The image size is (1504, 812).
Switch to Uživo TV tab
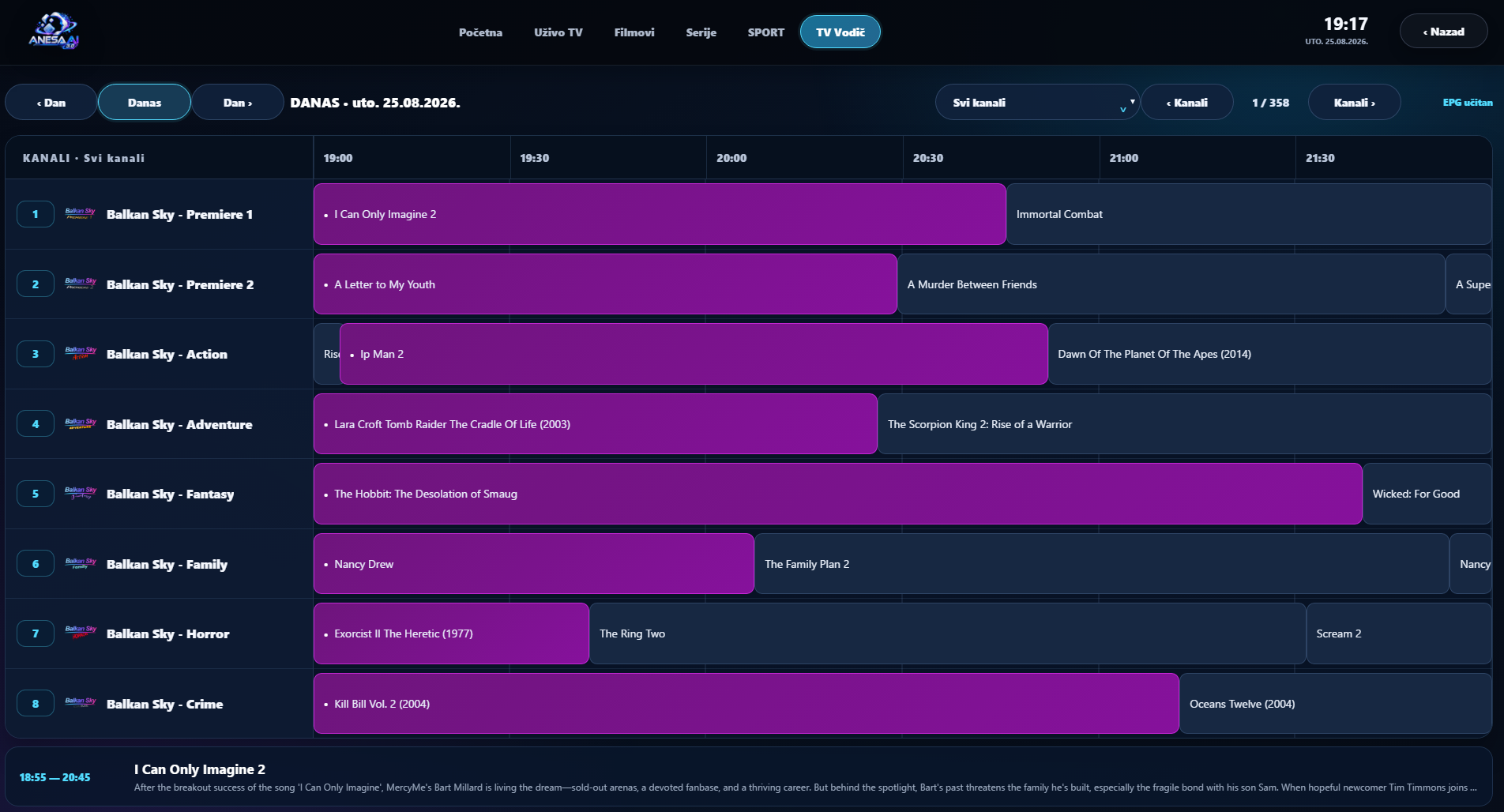pyautogui.click(x=558, y=32)
